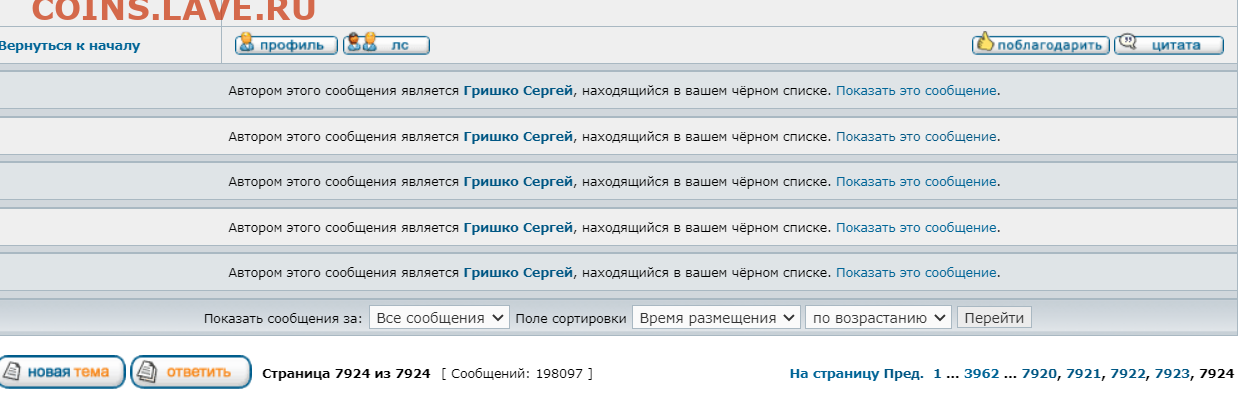The height and width of the screenshot is (410, 1257).
Task: Jump to page 3962
Action: (981, 374)
